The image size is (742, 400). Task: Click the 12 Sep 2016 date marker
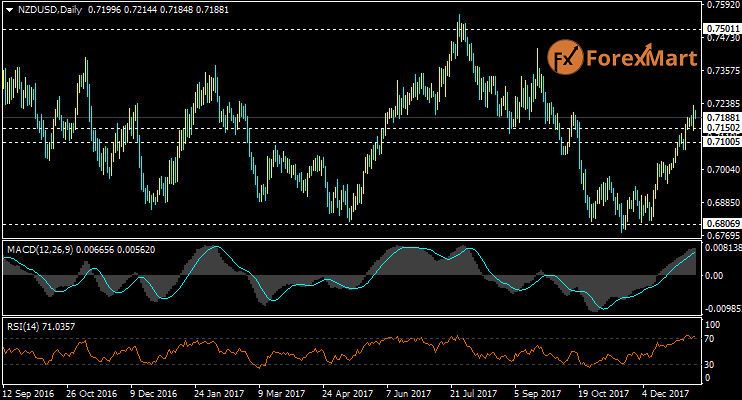pos(31,393)
